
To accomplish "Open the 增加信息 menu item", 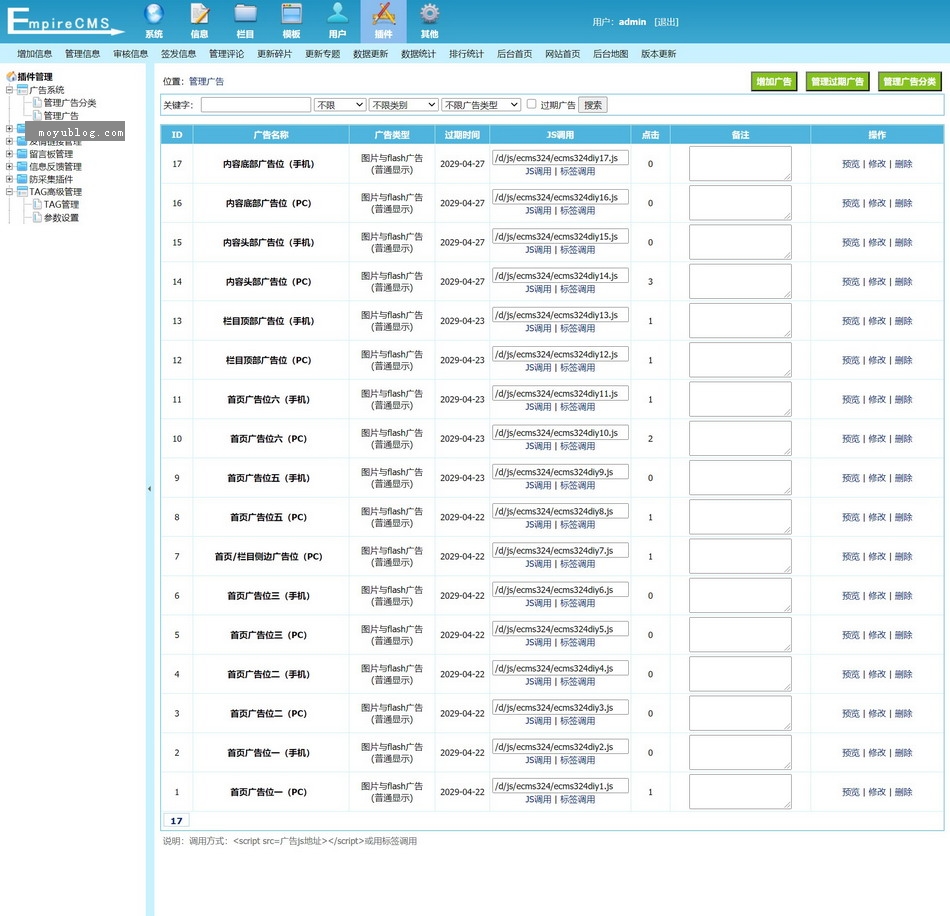I will pos(35,54).
